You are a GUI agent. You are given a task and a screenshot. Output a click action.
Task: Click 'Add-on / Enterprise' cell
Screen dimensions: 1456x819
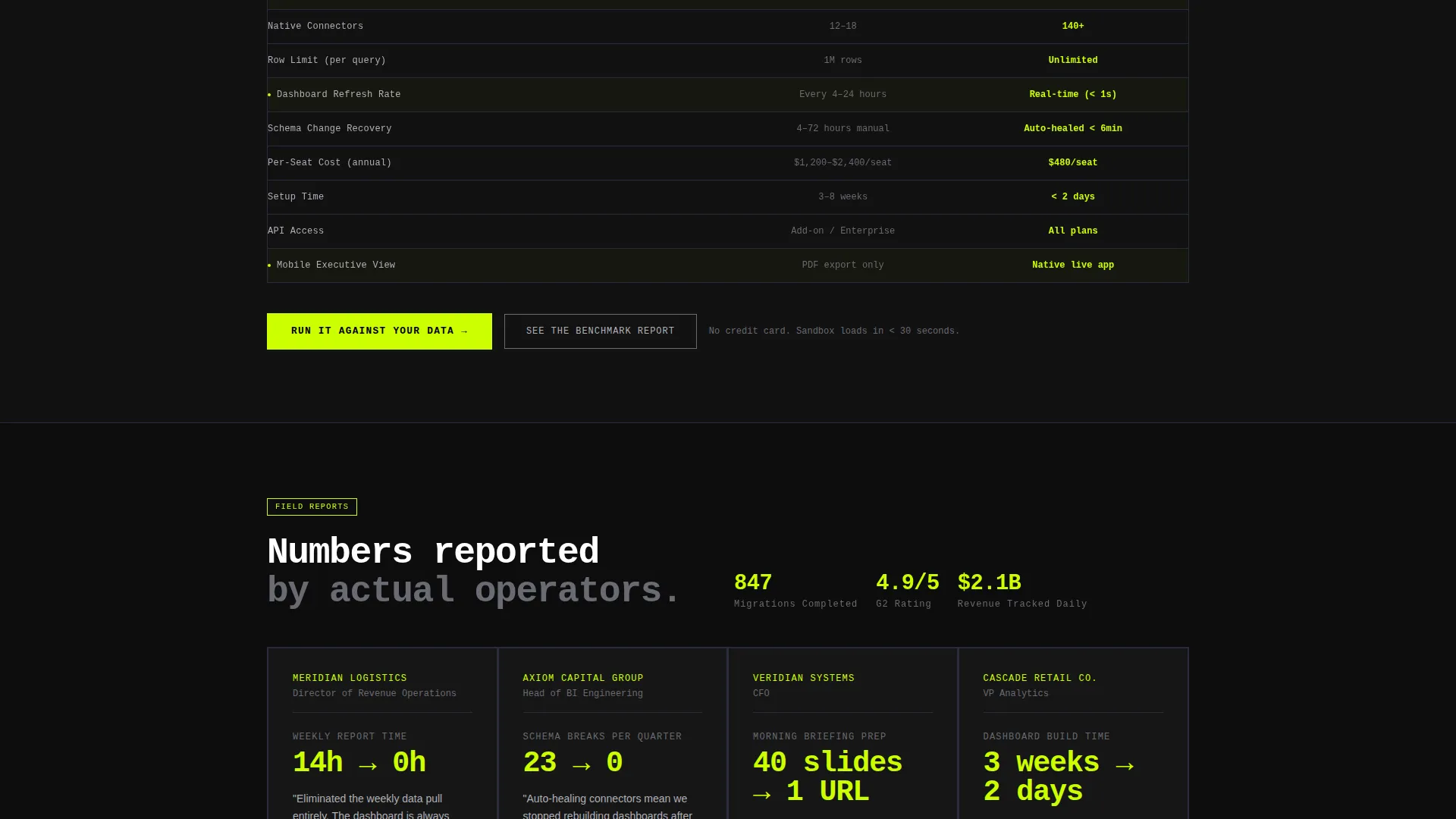coord(843,231)
